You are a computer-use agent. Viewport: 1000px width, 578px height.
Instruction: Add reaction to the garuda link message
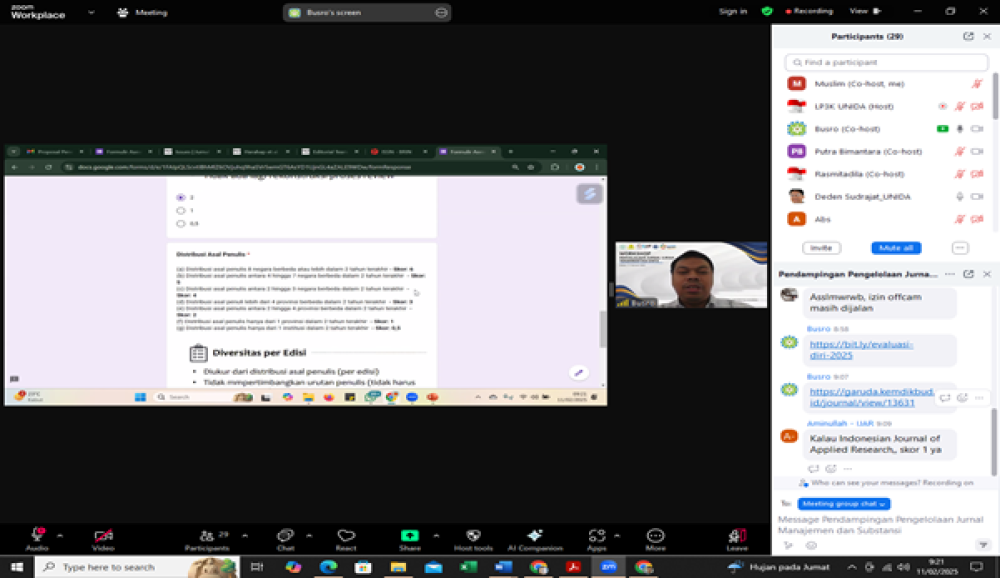tap(962, 397)
